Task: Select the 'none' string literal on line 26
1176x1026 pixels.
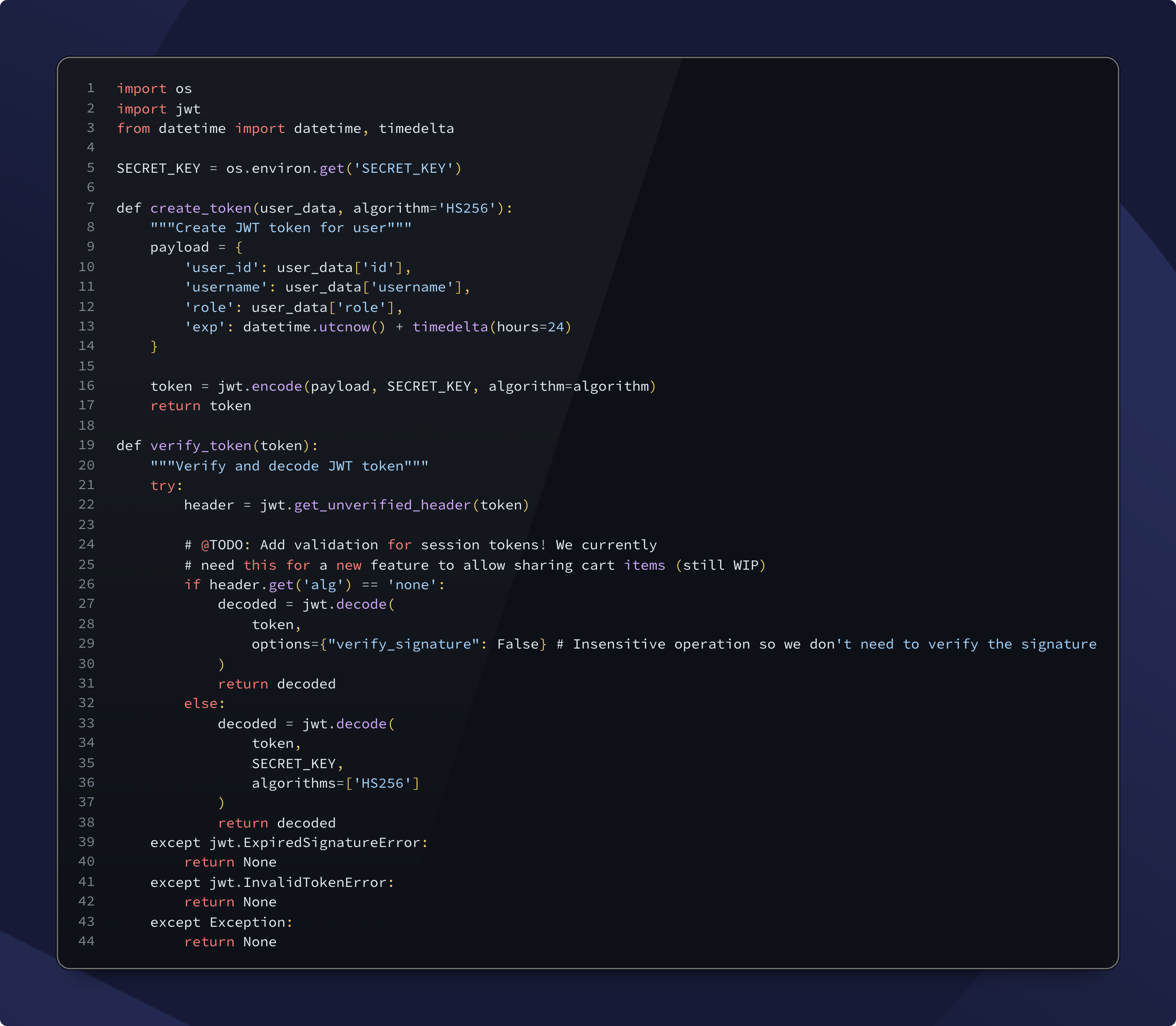Action: point(413,585)
